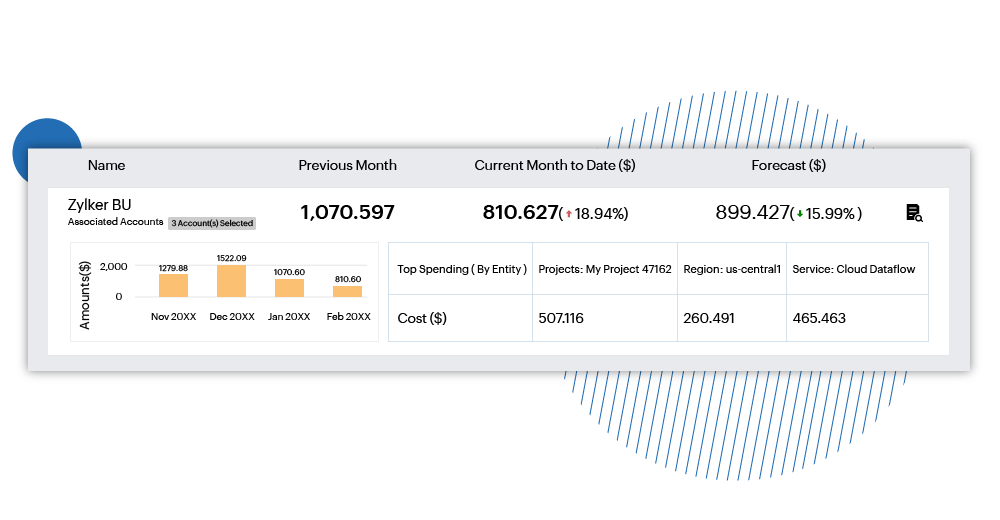Click the Jan 20XX bar in chart
The width and height of the screenshot is (1000, 520).
pos(290,288)
